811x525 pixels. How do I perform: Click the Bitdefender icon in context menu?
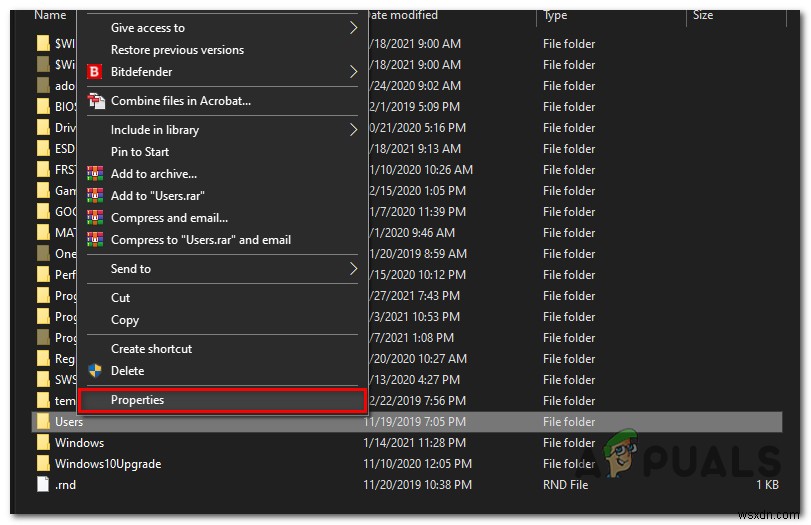pyautogui.click(x=94, y=71)
